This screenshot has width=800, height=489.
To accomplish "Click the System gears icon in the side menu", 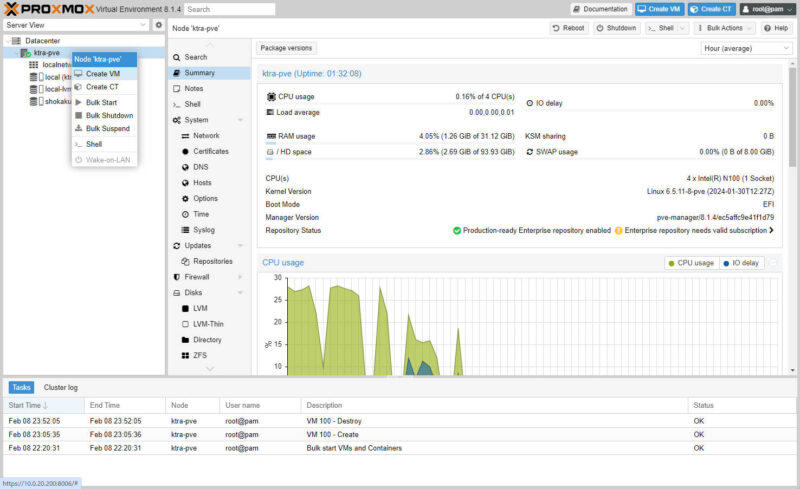I will [177, 120].
